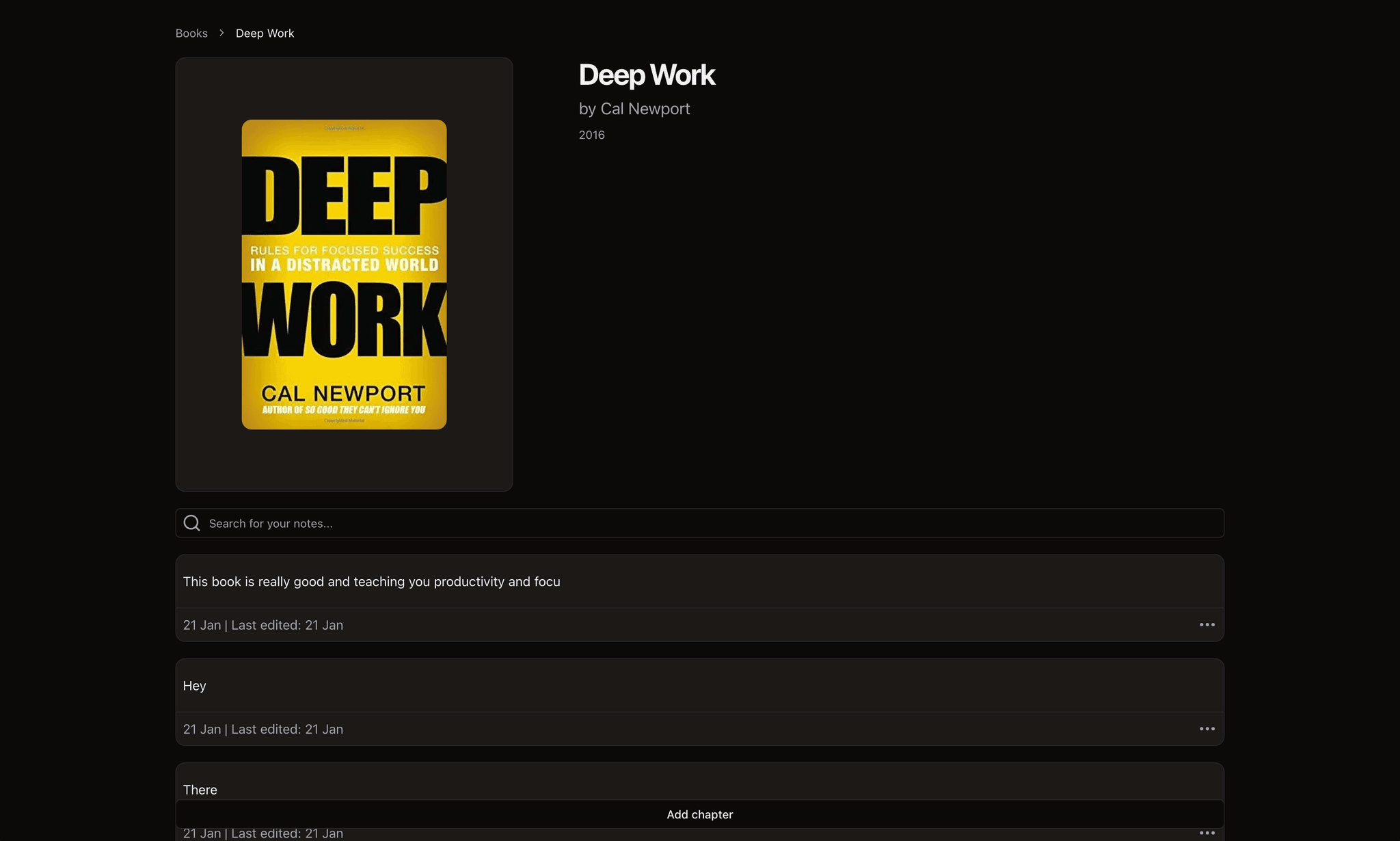Open the three-dot menu for the first note
The image size is (1400, 841).
(x=1207, y=625)
